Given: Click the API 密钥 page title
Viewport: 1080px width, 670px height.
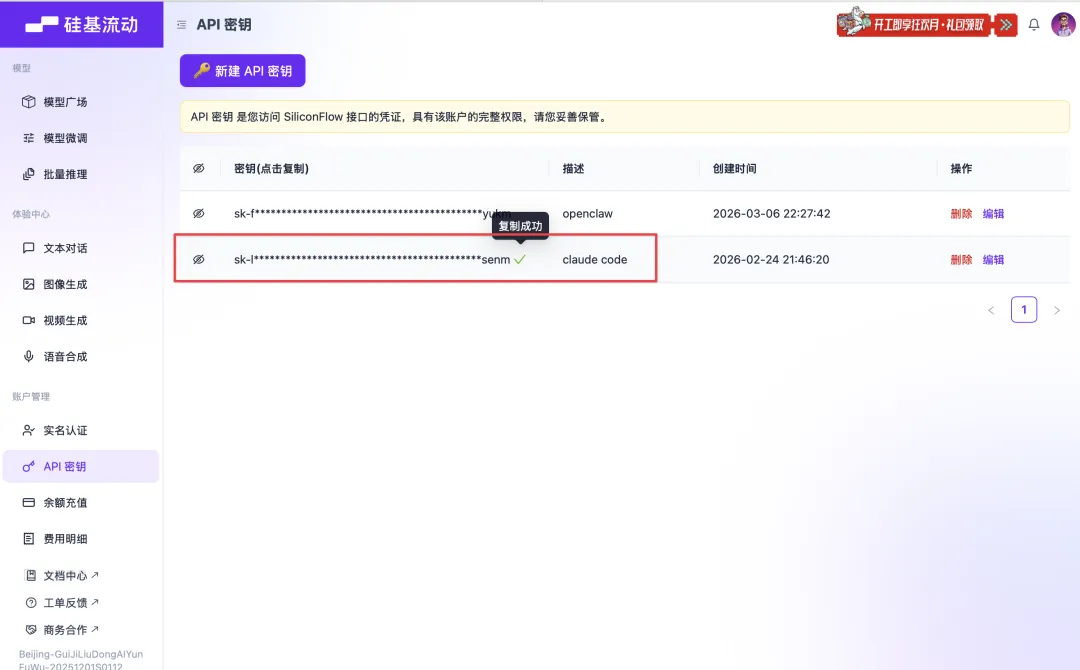Looking at the screenshot, I should click(x=224, y=25).
